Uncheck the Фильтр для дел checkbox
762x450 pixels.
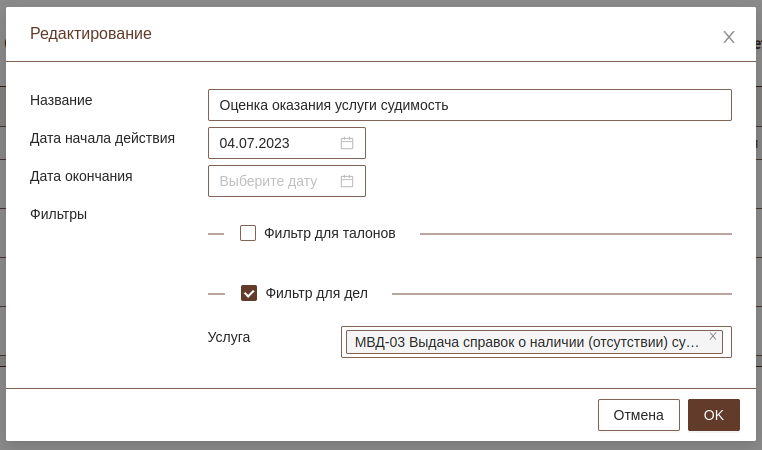pyautogui.click(x=249, y=293)
